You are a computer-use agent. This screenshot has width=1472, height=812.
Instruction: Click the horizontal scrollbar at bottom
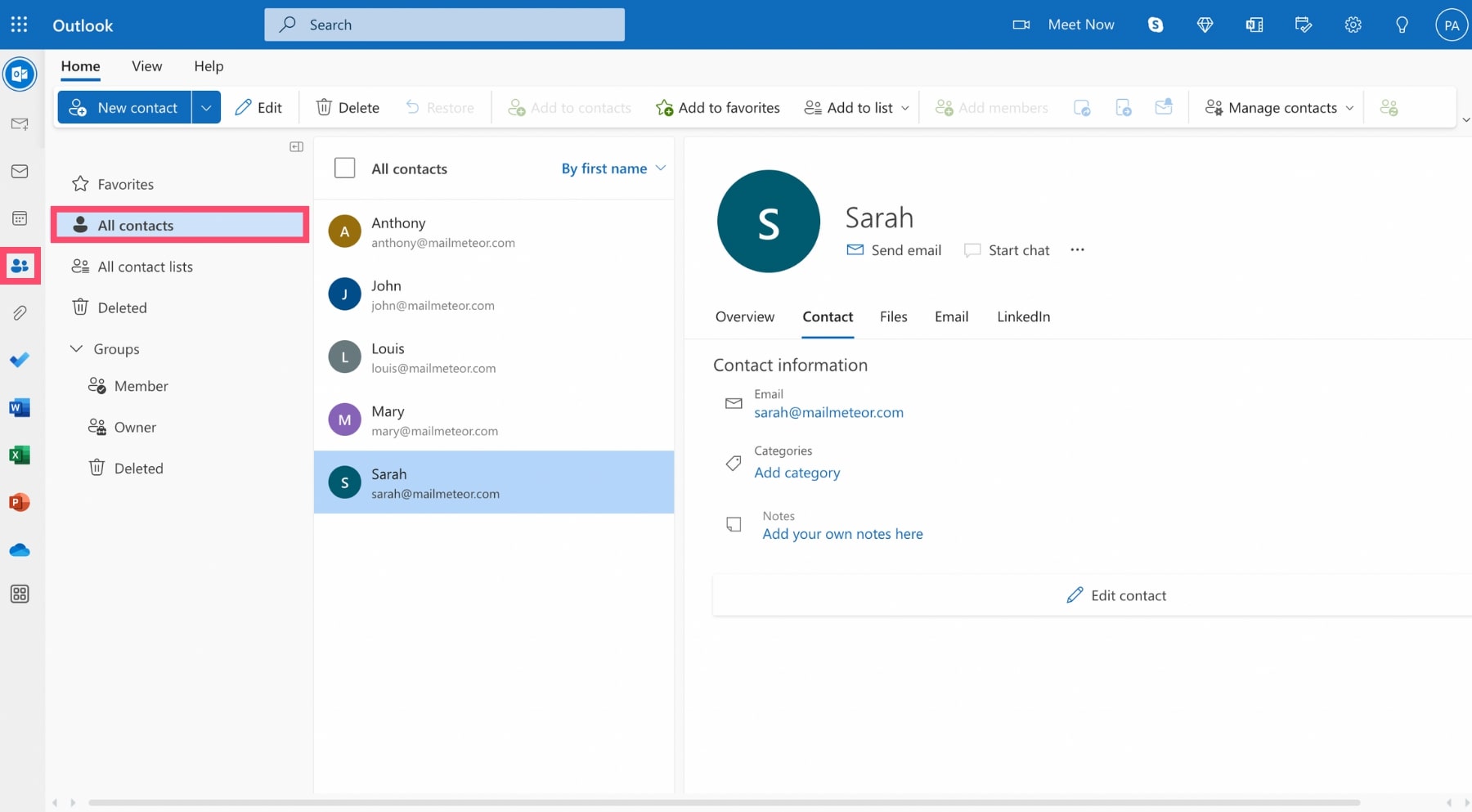point(724,803)
